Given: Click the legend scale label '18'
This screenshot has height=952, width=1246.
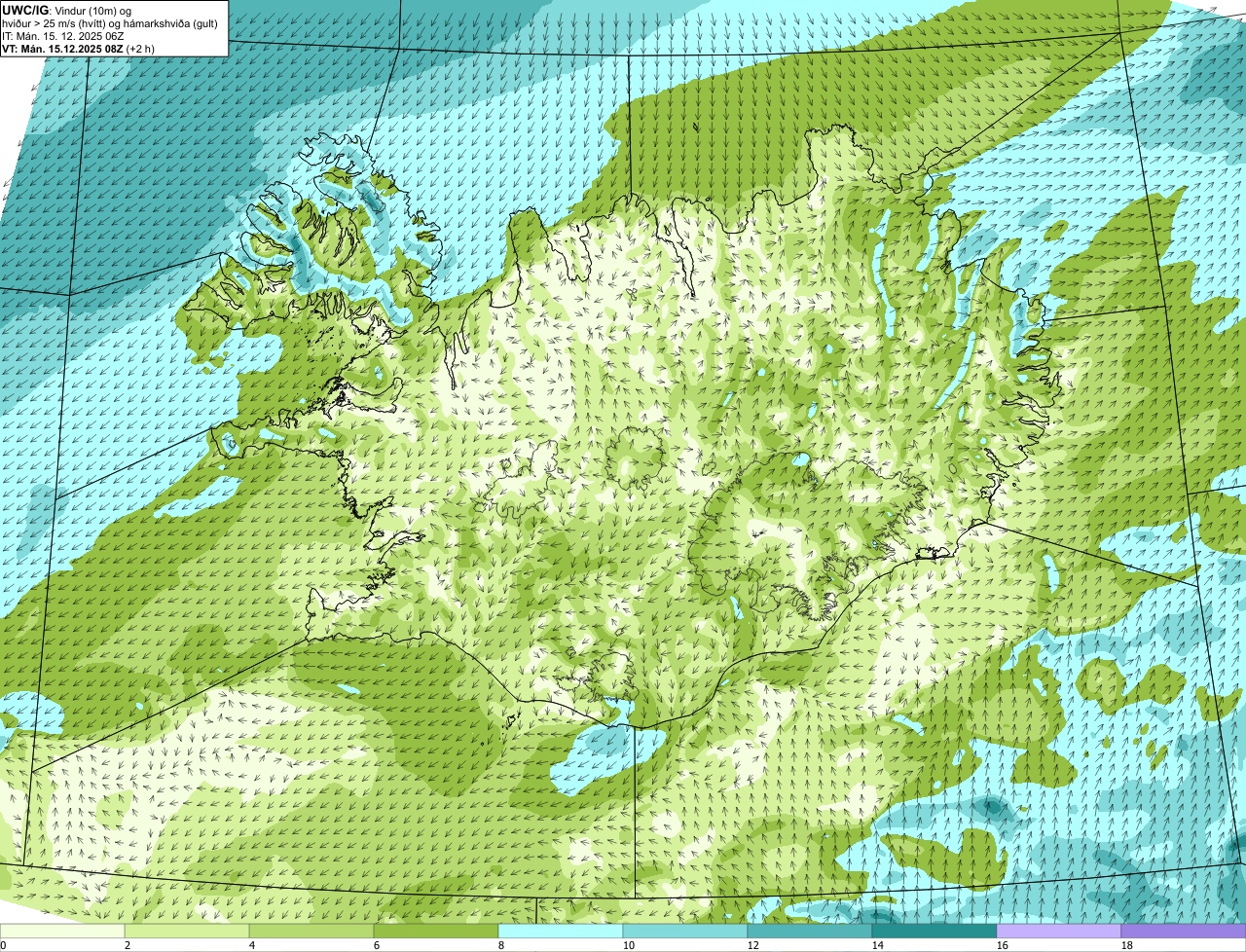Looking at the screenshot, I should pyautogui.click(x=1127, y=945).
